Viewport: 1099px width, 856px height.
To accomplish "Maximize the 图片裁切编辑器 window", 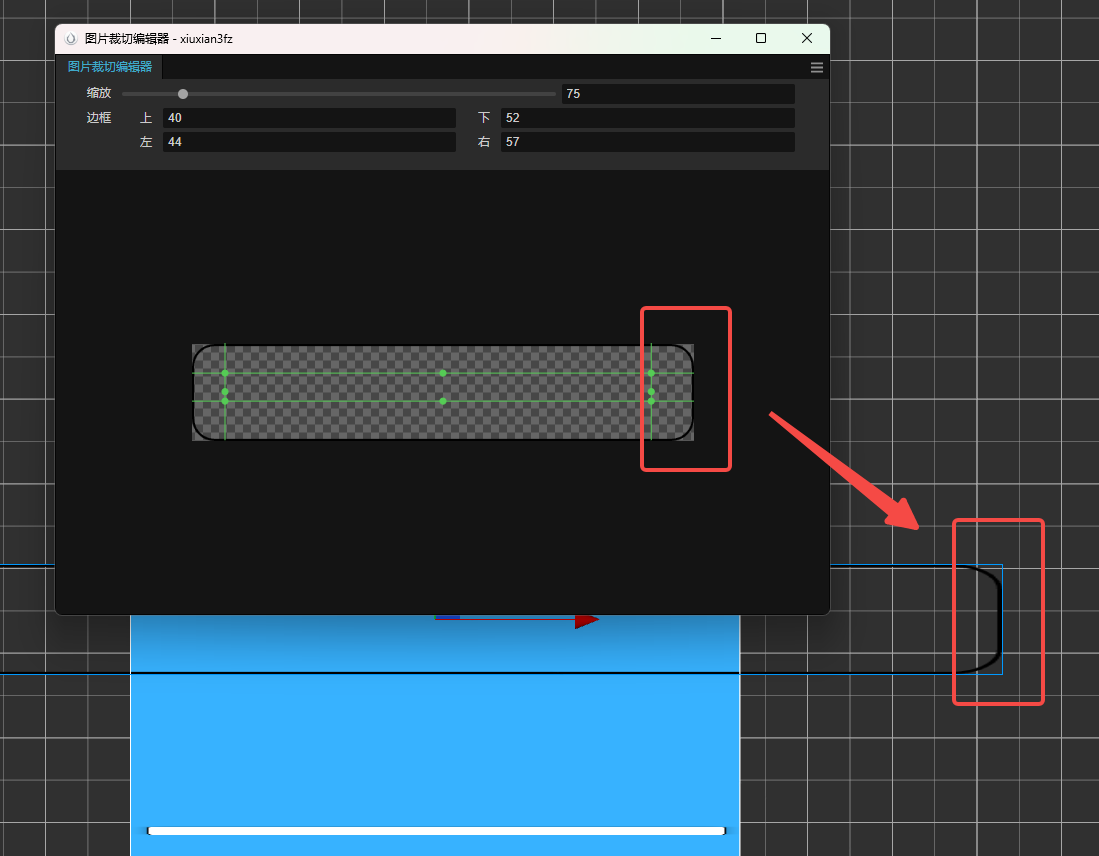I will coord(760,39).
